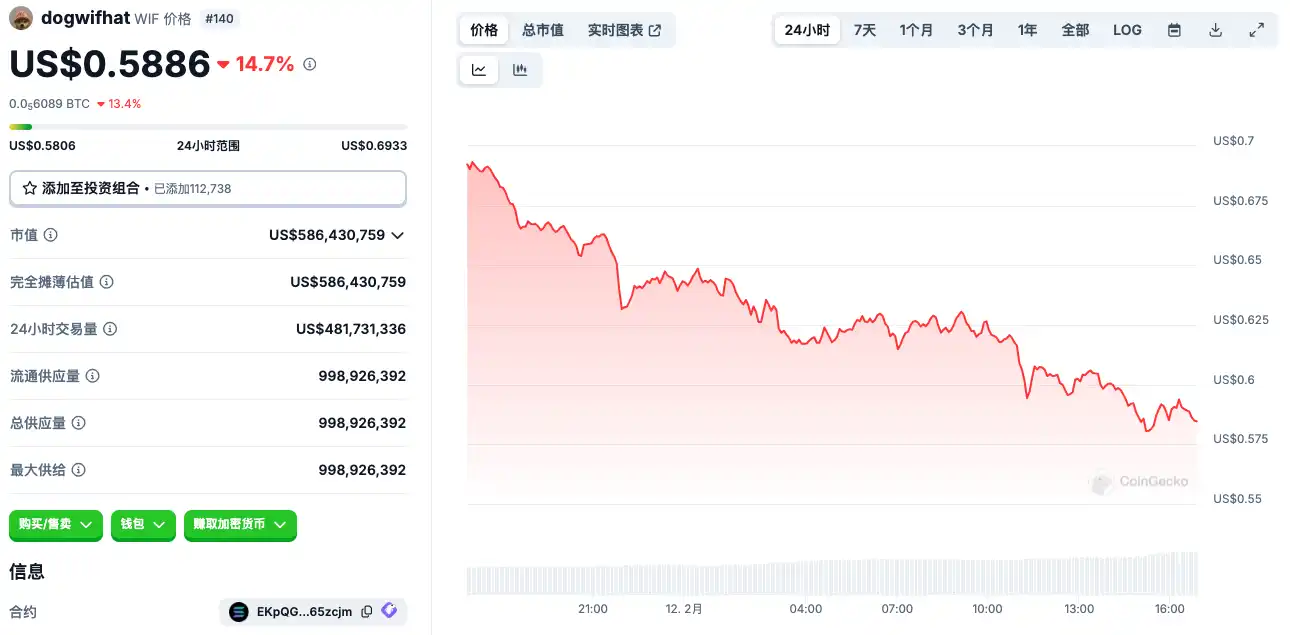Click the 24-hour price range bar

tap(208, 127)
